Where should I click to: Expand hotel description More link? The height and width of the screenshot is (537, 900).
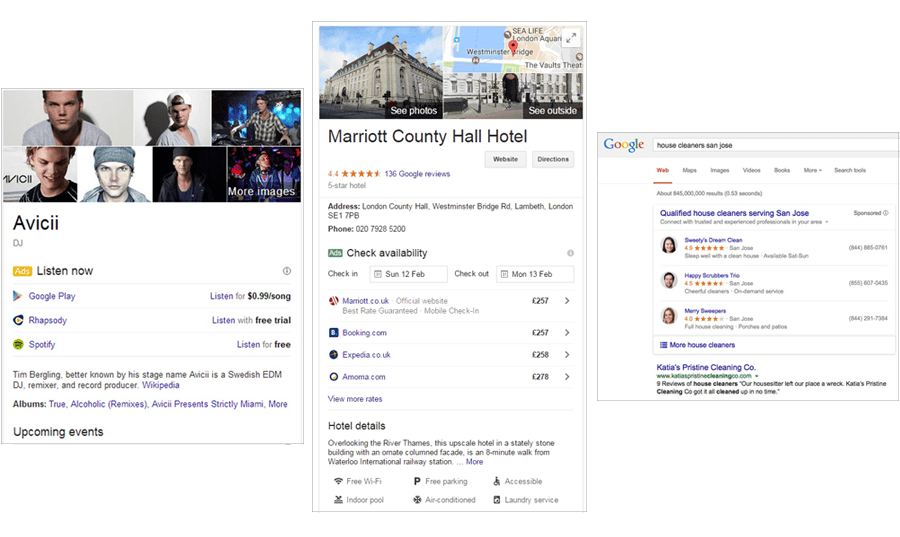[474, 461]
